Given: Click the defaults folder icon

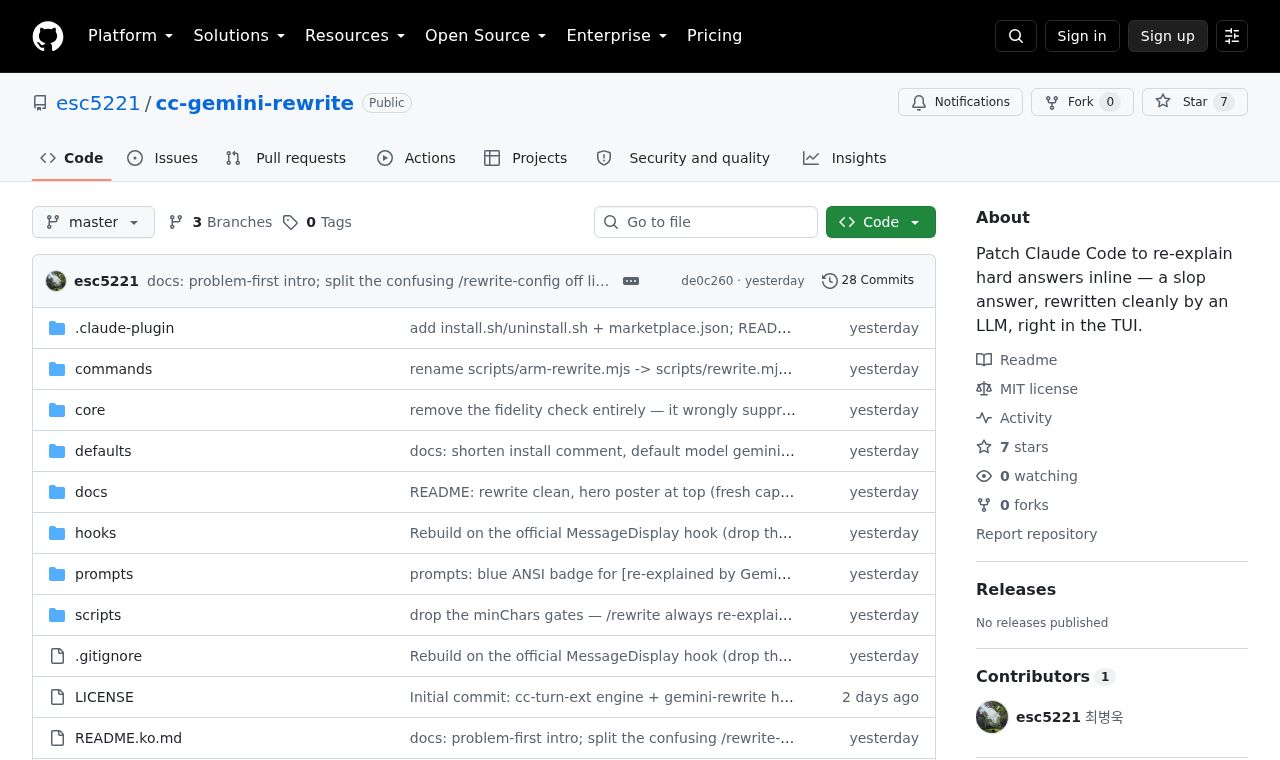Looking at the screenshot, I should pyautogui.click(x=57, y=451).
